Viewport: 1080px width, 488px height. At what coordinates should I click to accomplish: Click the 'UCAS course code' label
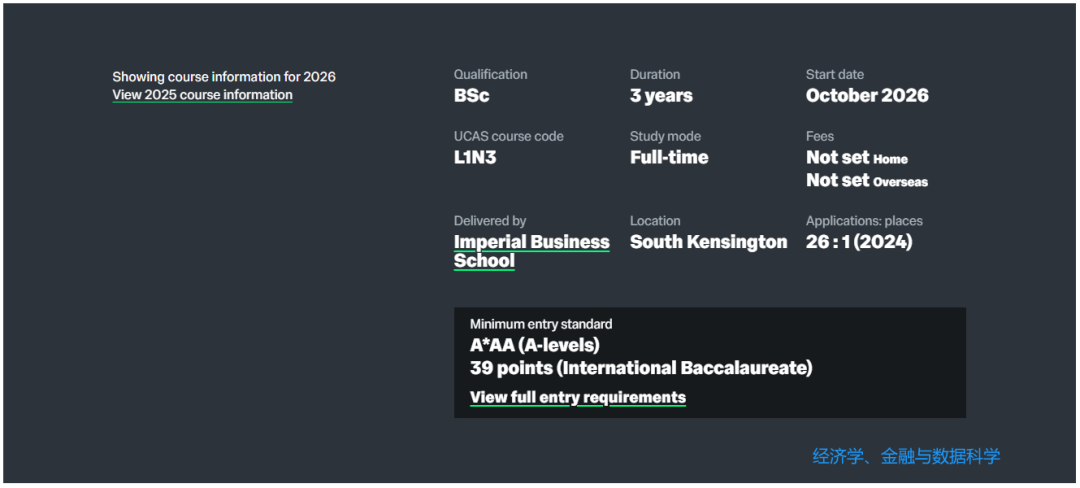508,137
